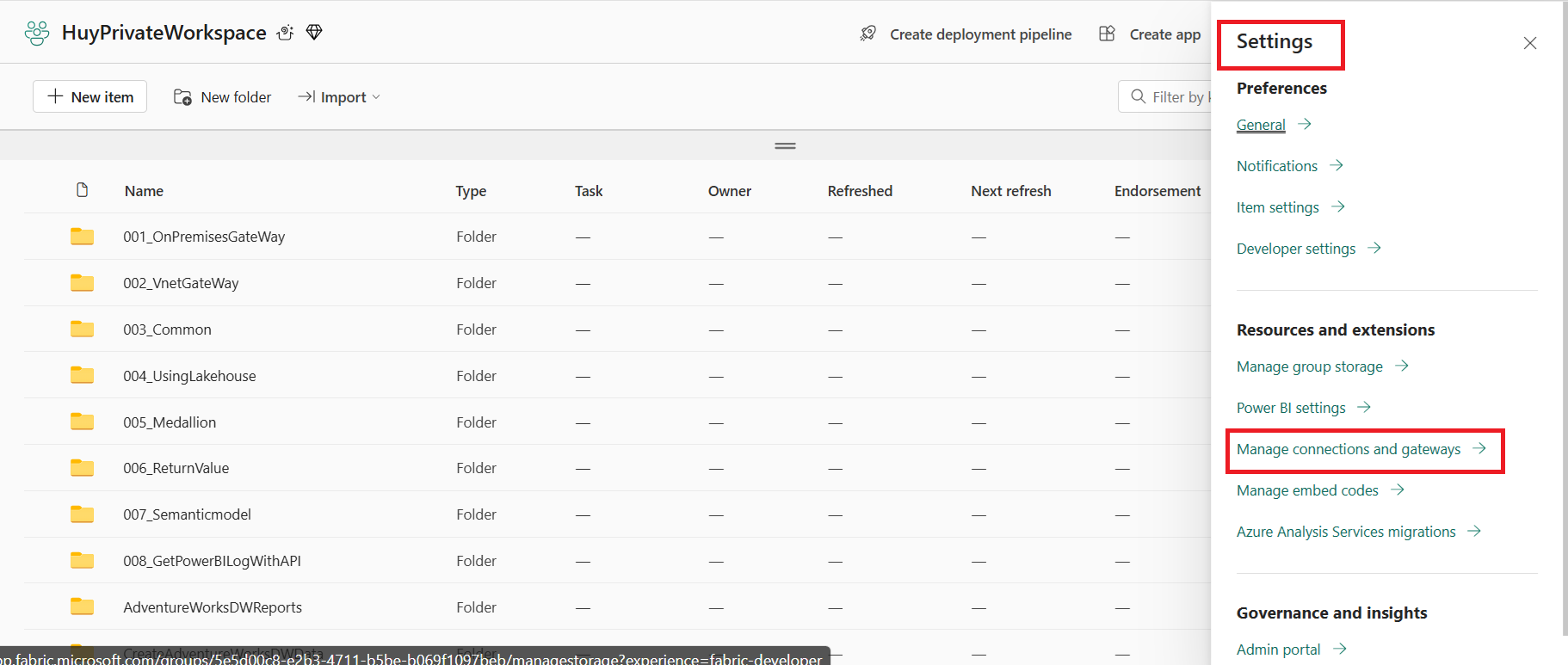Image resolution: width=1568 pixels, height=665 pixels.
Task: Click the file type column header icon
Action: click(x=82, y=190)
